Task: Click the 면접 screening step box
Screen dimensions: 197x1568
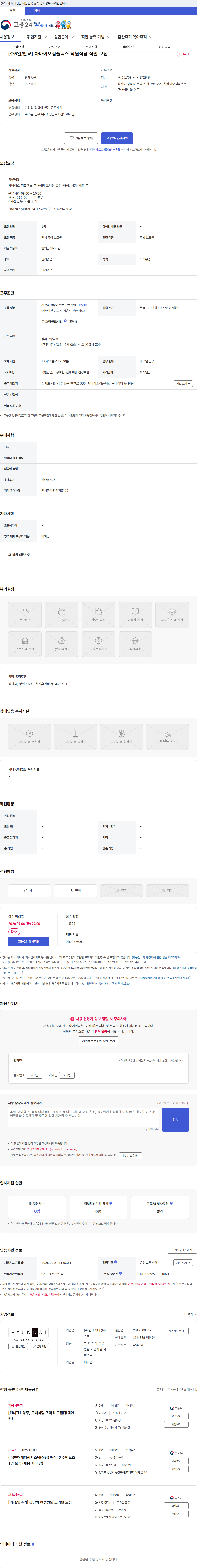Action: pos(75,890)
